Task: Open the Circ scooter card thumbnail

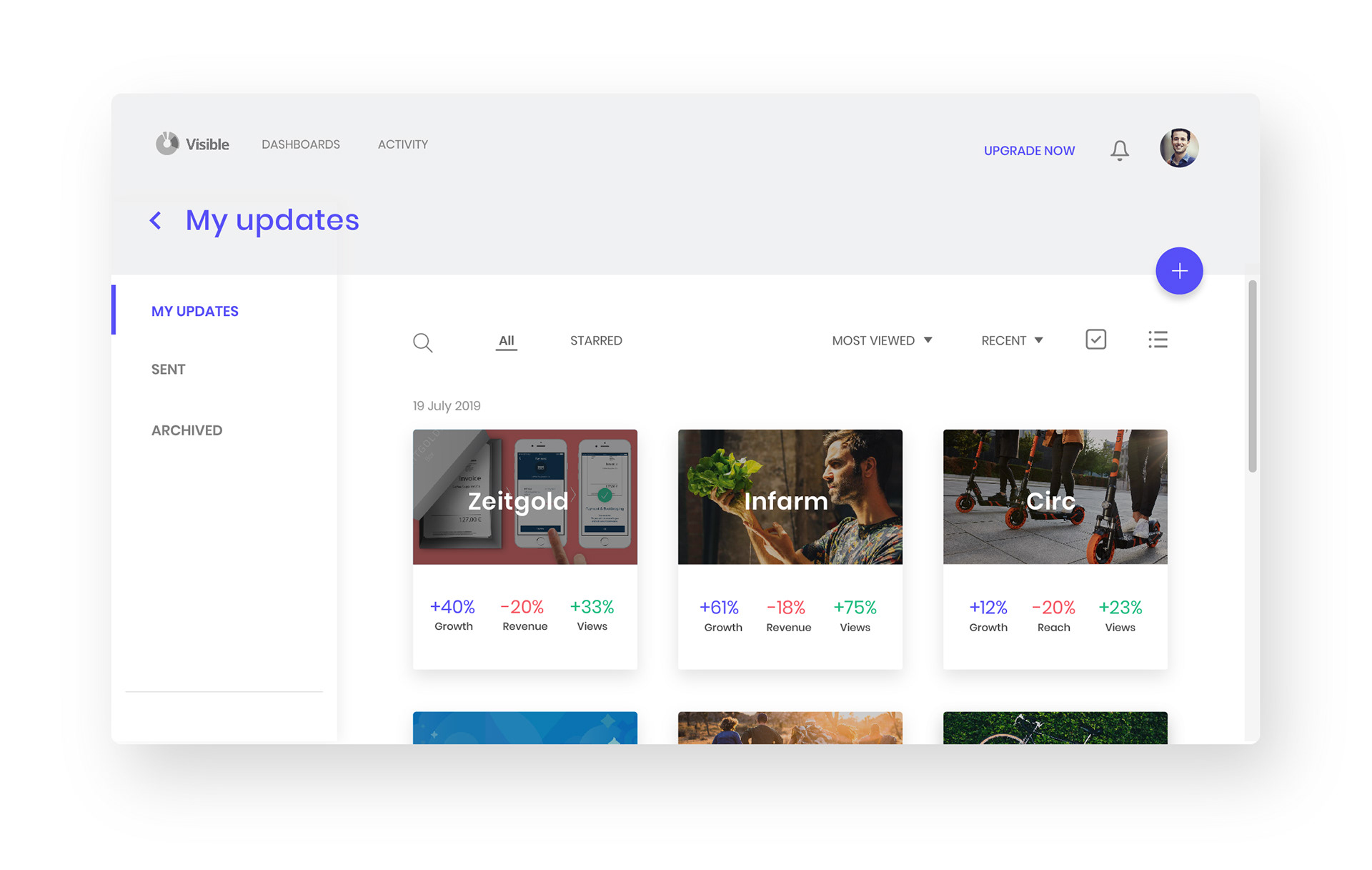Action: [x=1055, y=497]
